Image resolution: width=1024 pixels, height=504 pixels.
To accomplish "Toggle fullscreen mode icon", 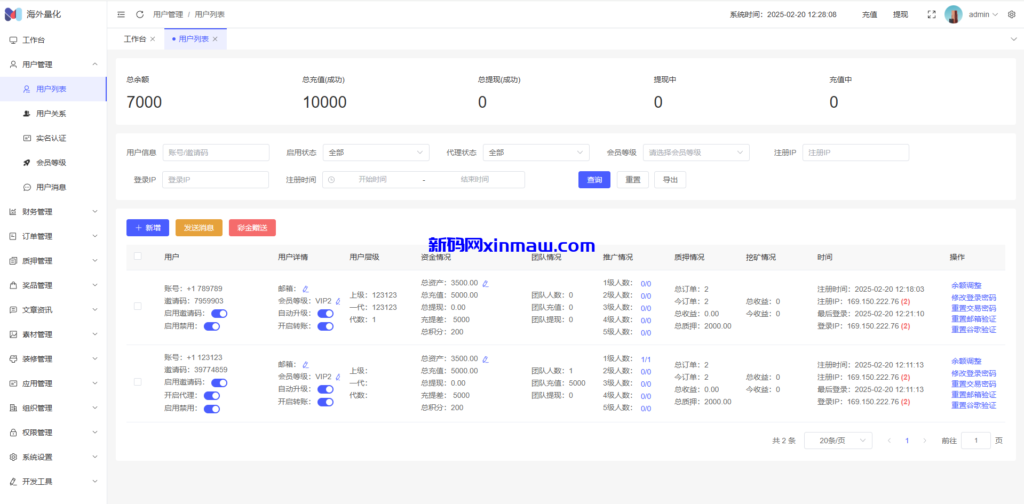I will 932,14.
